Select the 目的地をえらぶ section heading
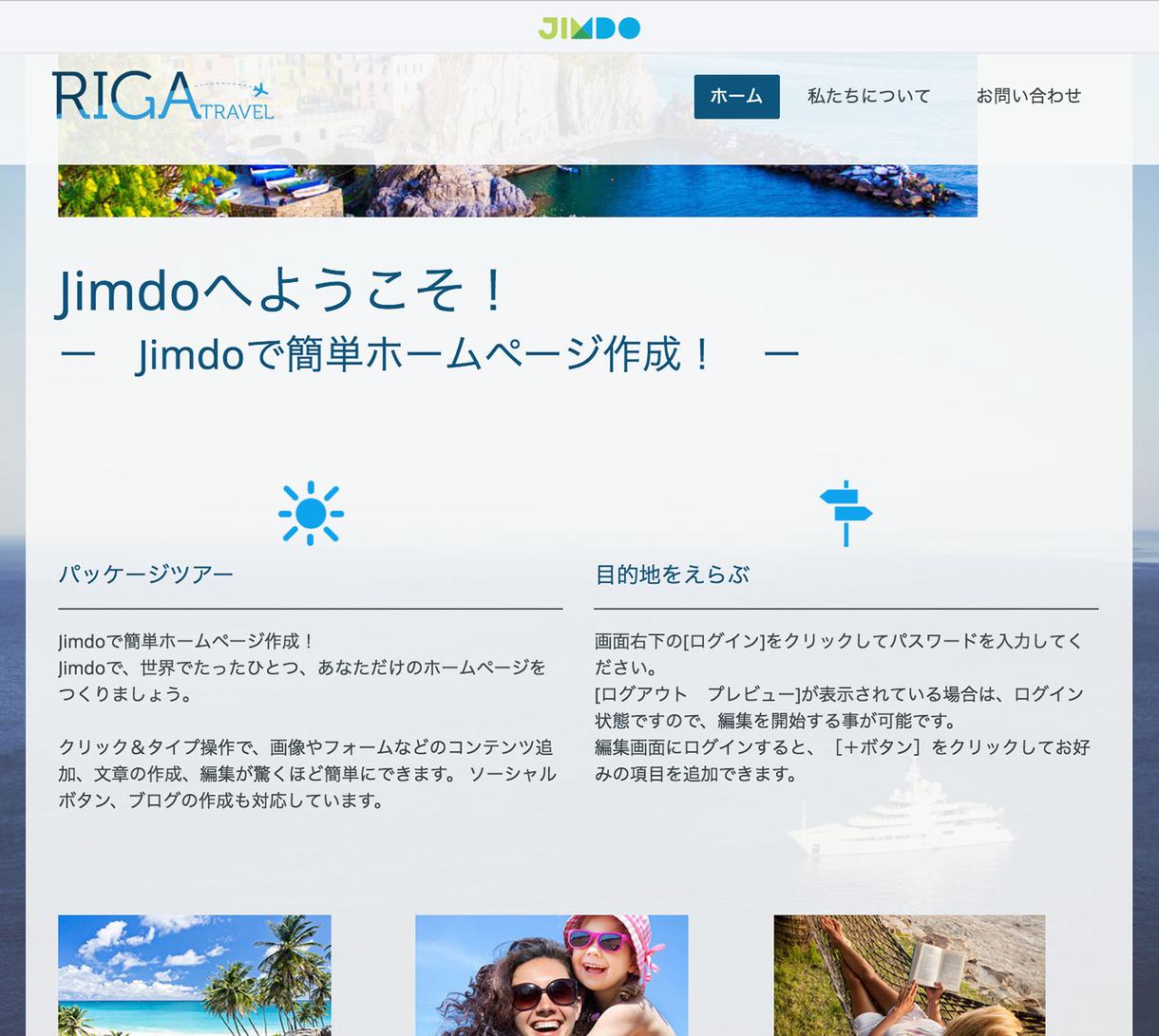Image resolution: width=1159 pixels, height=1036 pixels. tap(672, 575)
